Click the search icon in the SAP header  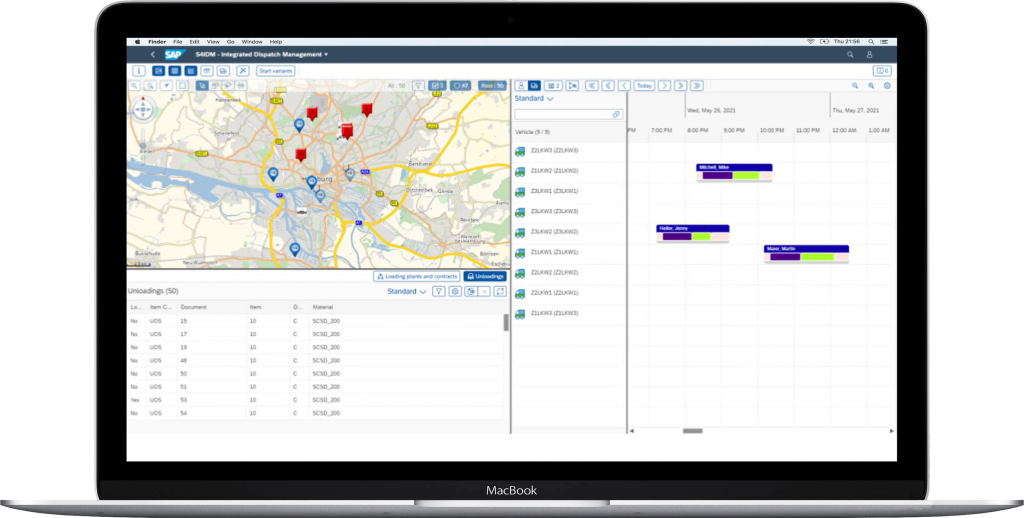point(851,54)
